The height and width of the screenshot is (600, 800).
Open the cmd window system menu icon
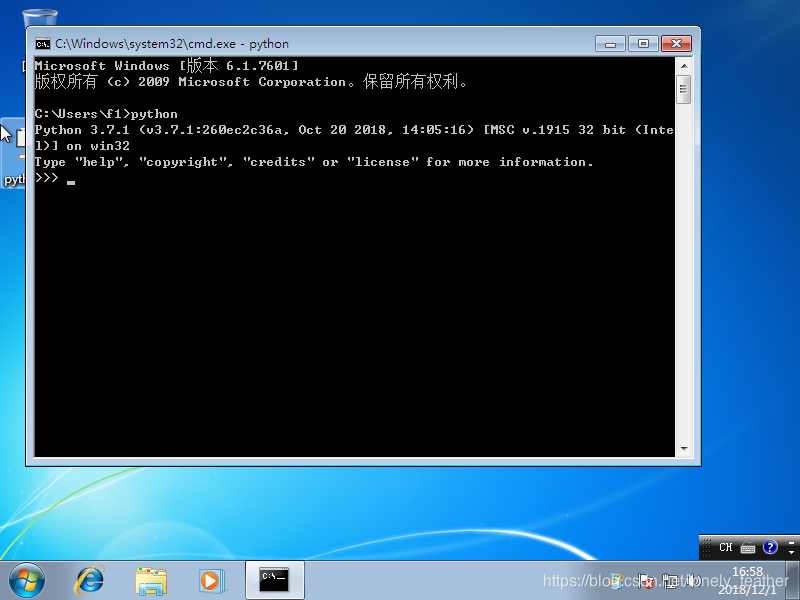tap(42, 44)
